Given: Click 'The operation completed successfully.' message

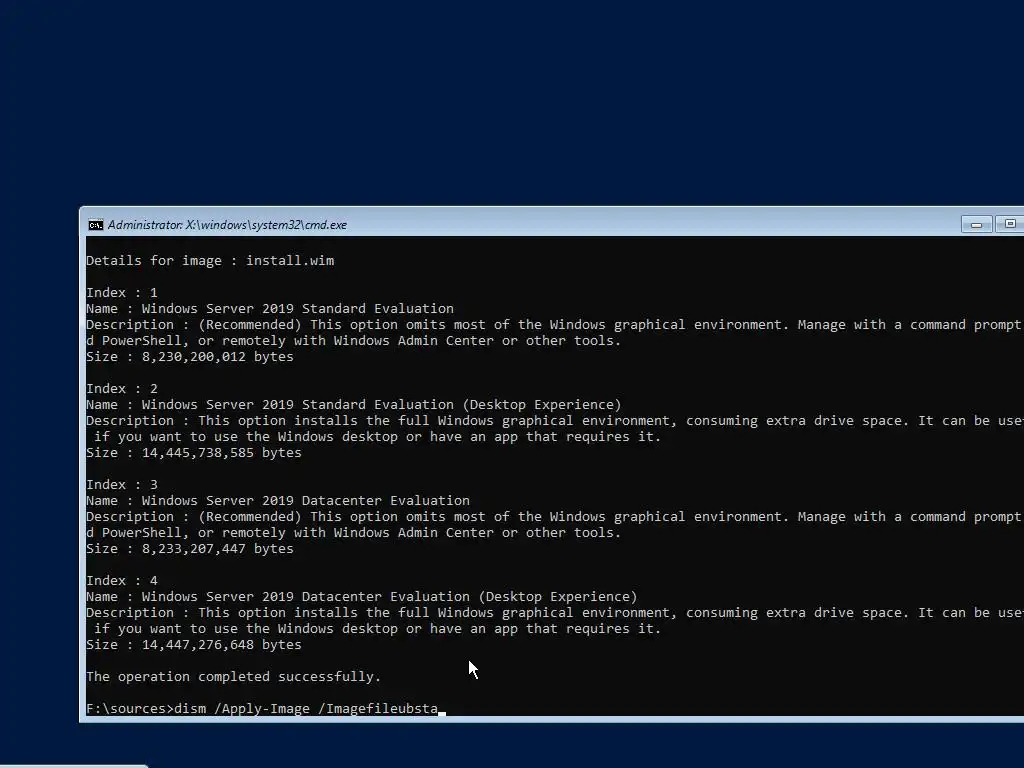Looking at the screenshot, I should point(234,677).
